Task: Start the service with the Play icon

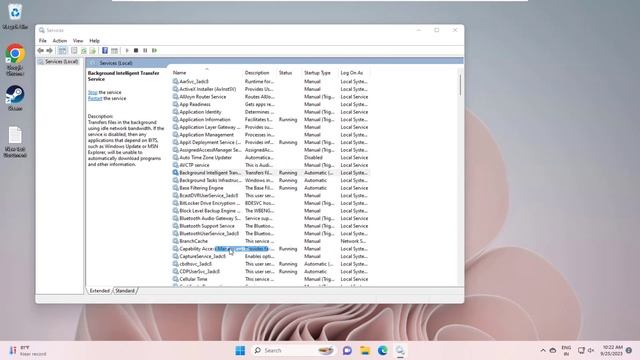Action: [127, 51]
